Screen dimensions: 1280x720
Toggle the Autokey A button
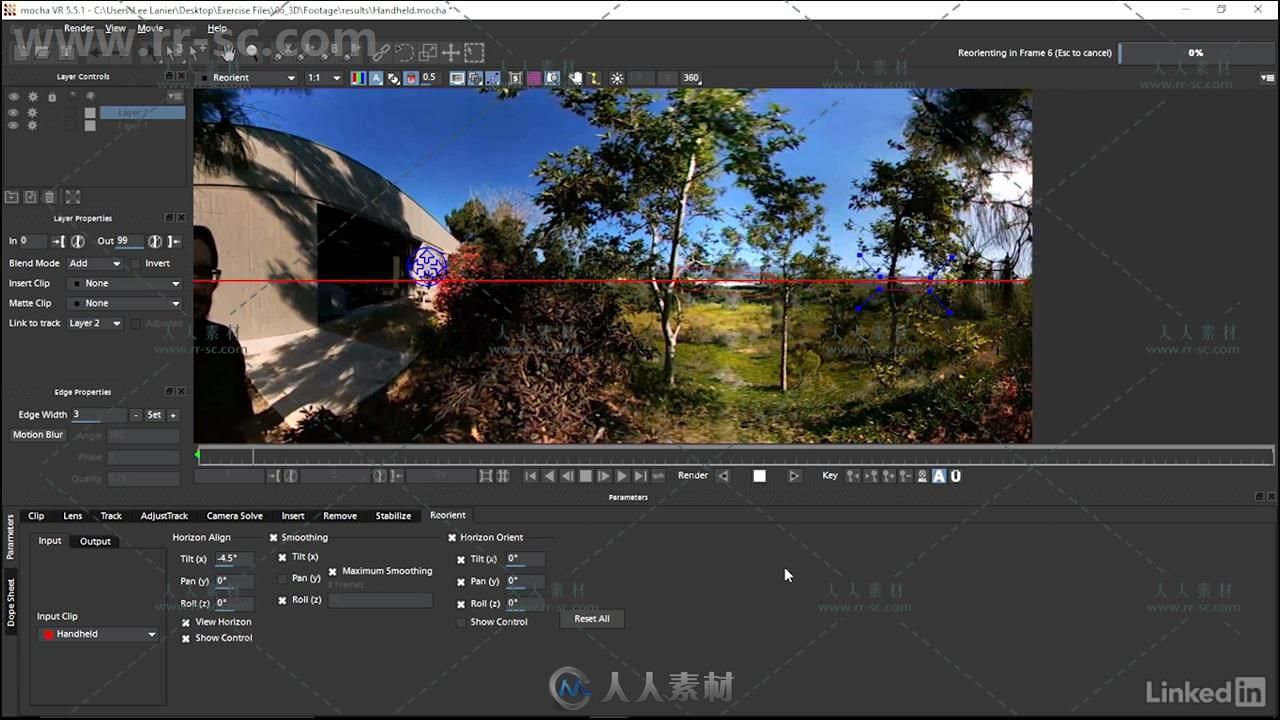(939, 476)
